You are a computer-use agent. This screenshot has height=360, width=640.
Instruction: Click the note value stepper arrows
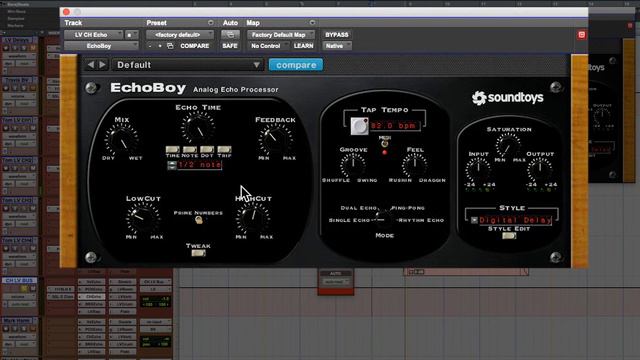[172, 165]
